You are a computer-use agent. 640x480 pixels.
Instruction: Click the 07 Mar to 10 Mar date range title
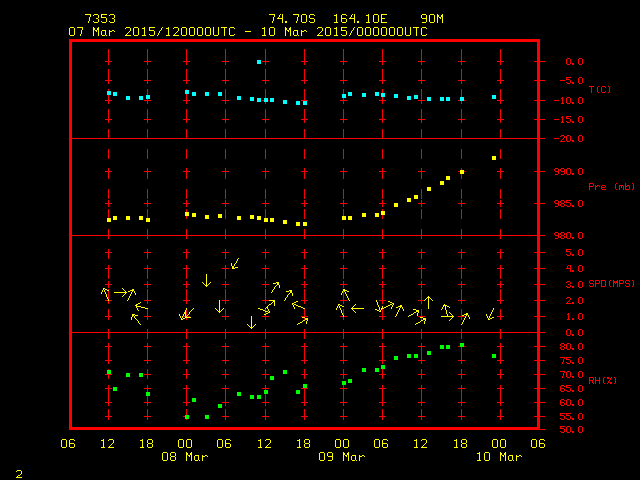[247, 32]
